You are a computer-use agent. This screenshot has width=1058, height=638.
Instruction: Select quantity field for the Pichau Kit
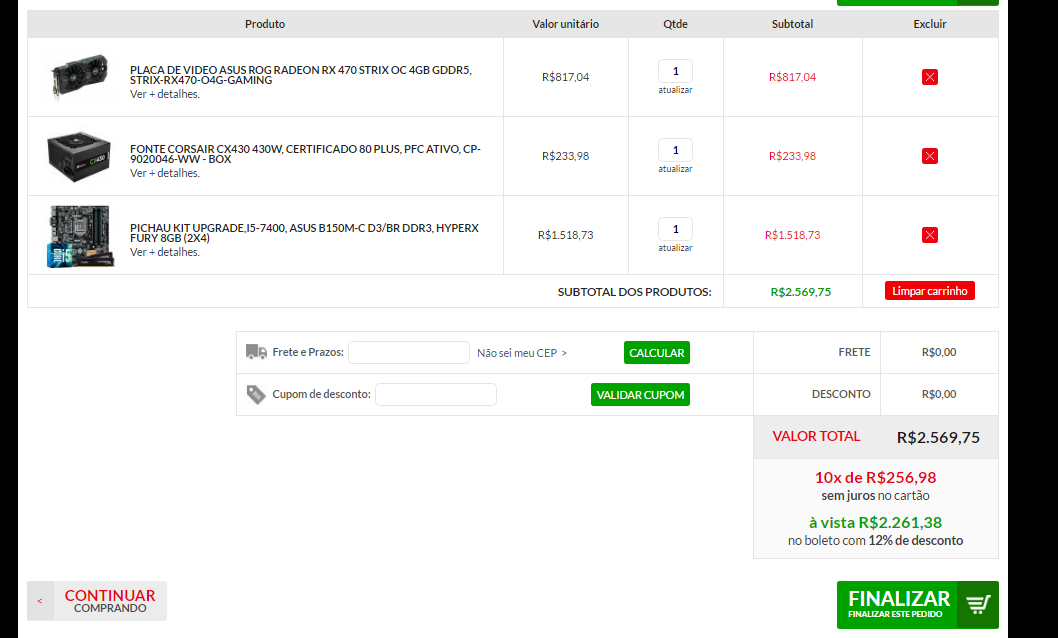point(675,229)
